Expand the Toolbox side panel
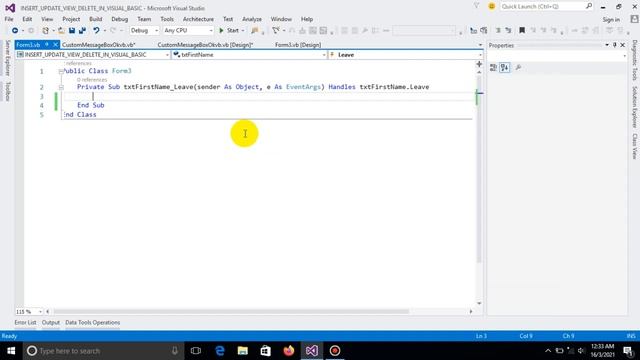The width and height of the screenshot is (640, 360). pyautogui.click(x=7, y=91)
